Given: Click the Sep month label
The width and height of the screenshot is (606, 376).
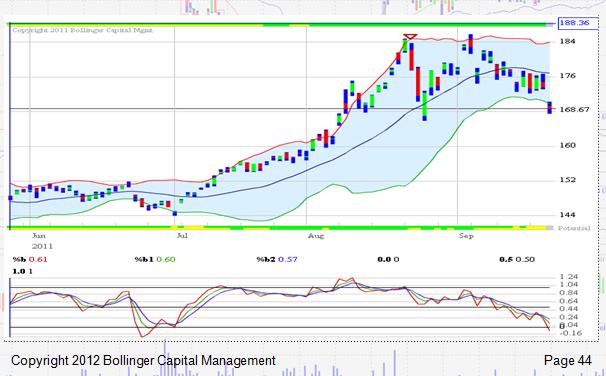Looking at the screenshot, I should click(466, 236).
